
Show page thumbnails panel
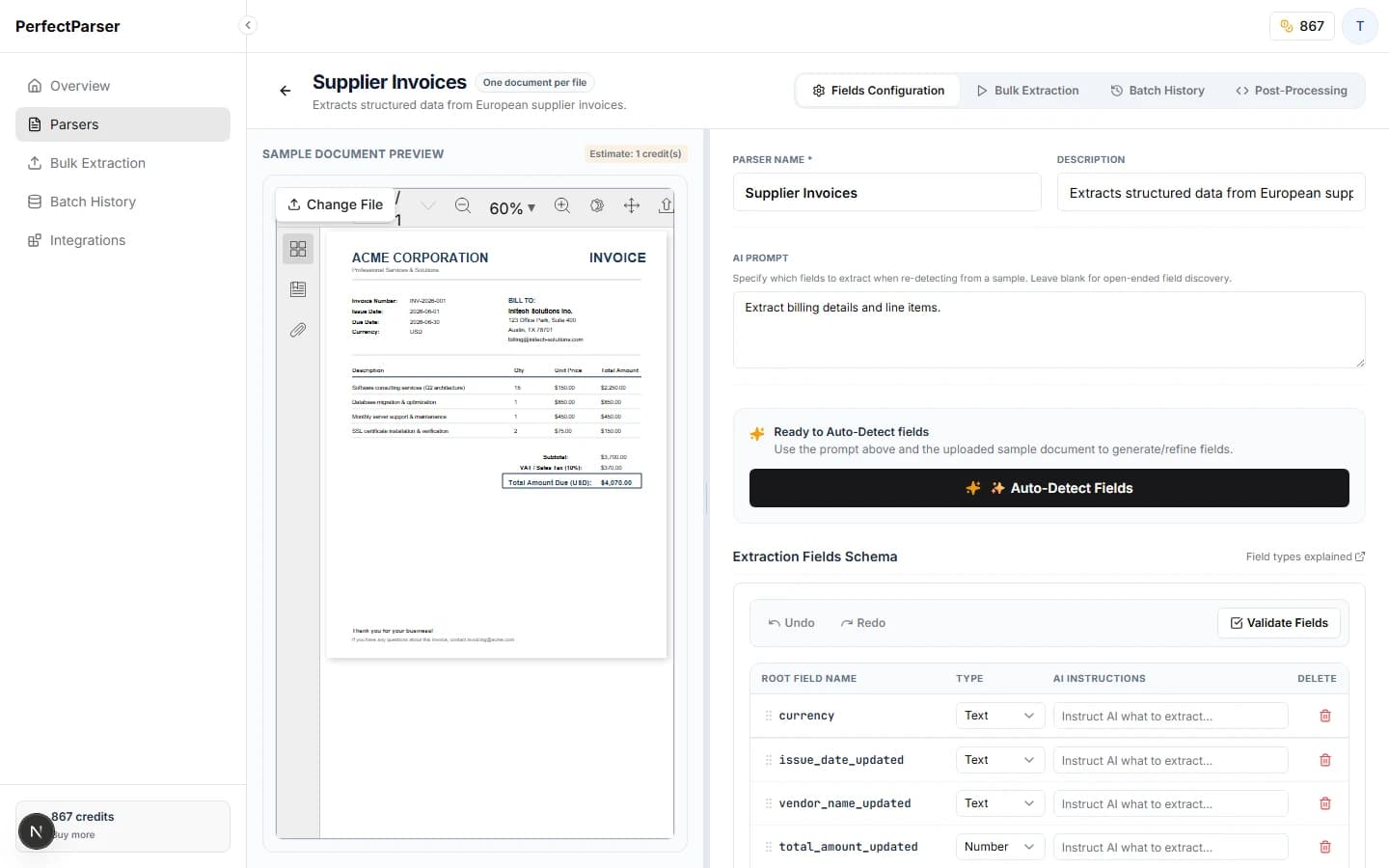click(298, 249)
